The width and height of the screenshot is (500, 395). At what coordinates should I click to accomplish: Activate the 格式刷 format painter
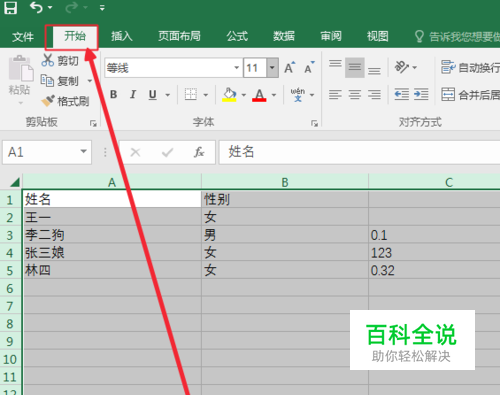point(65,101)
